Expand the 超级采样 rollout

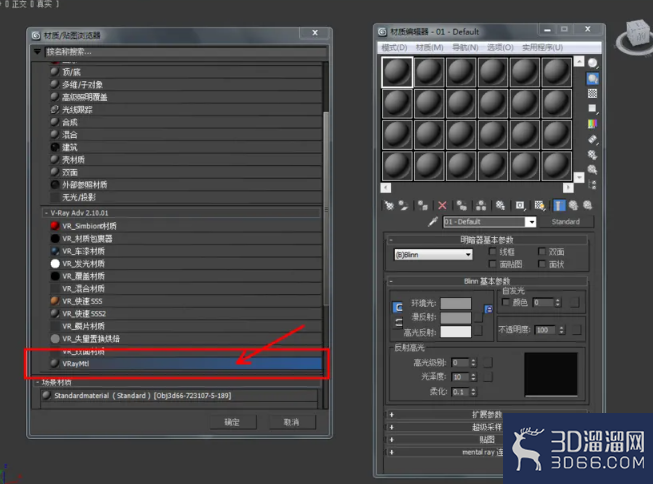tap(391, 427)
